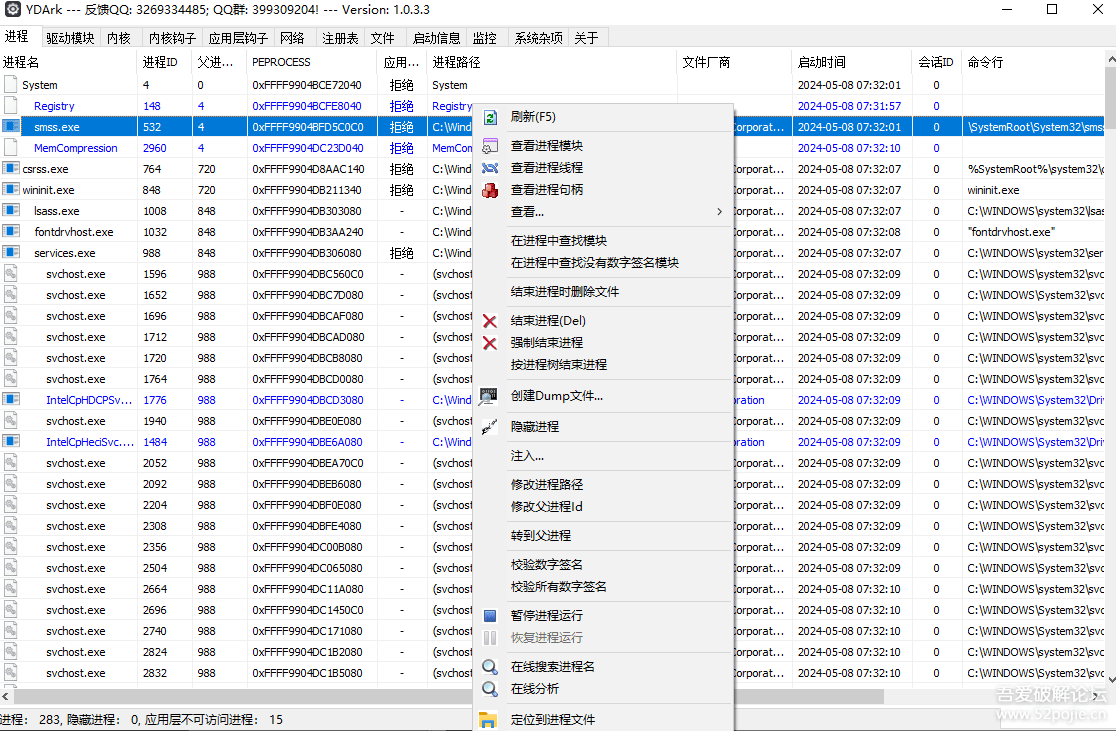This screenshot has height=731, width=1116.
Task: Click the 创建Dump文件 icon
Action: click(x=489, y=396)
